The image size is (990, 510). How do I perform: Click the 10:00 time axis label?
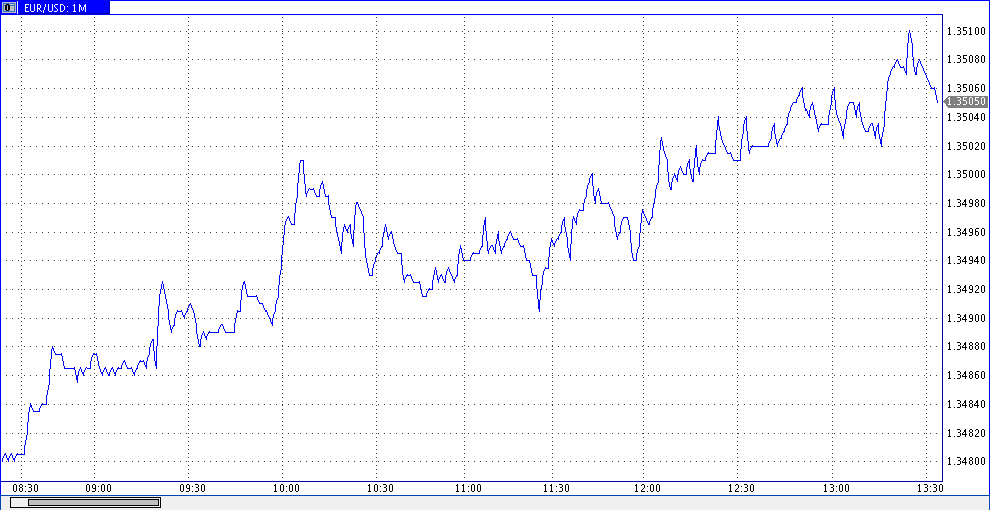click(287, 489)
